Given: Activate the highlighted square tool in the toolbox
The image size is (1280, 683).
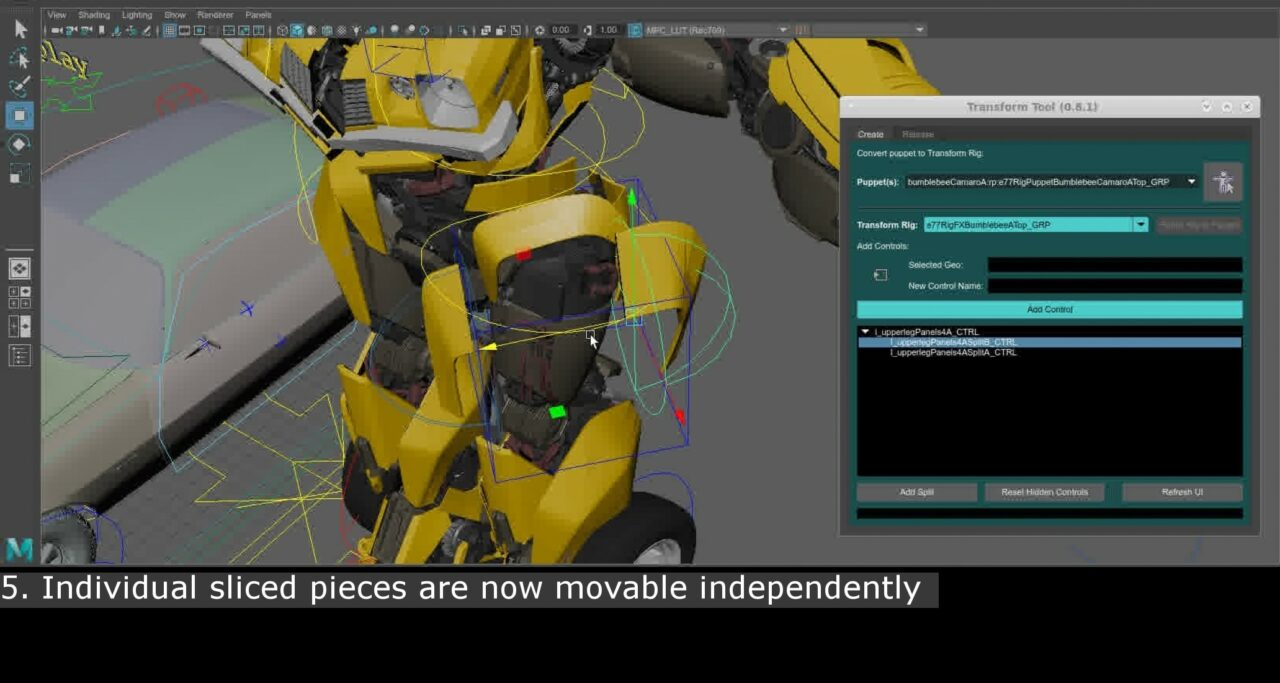Looking at the screenshot, I should click(x=19, y=115).
